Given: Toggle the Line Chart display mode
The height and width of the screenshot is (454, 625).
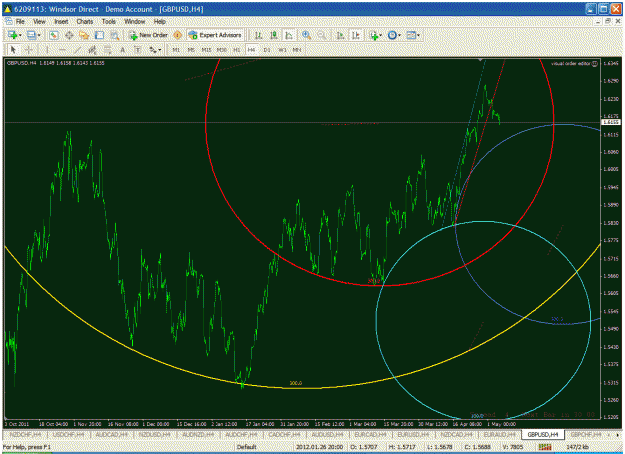Looking at the screenshot, I should 289,35.
